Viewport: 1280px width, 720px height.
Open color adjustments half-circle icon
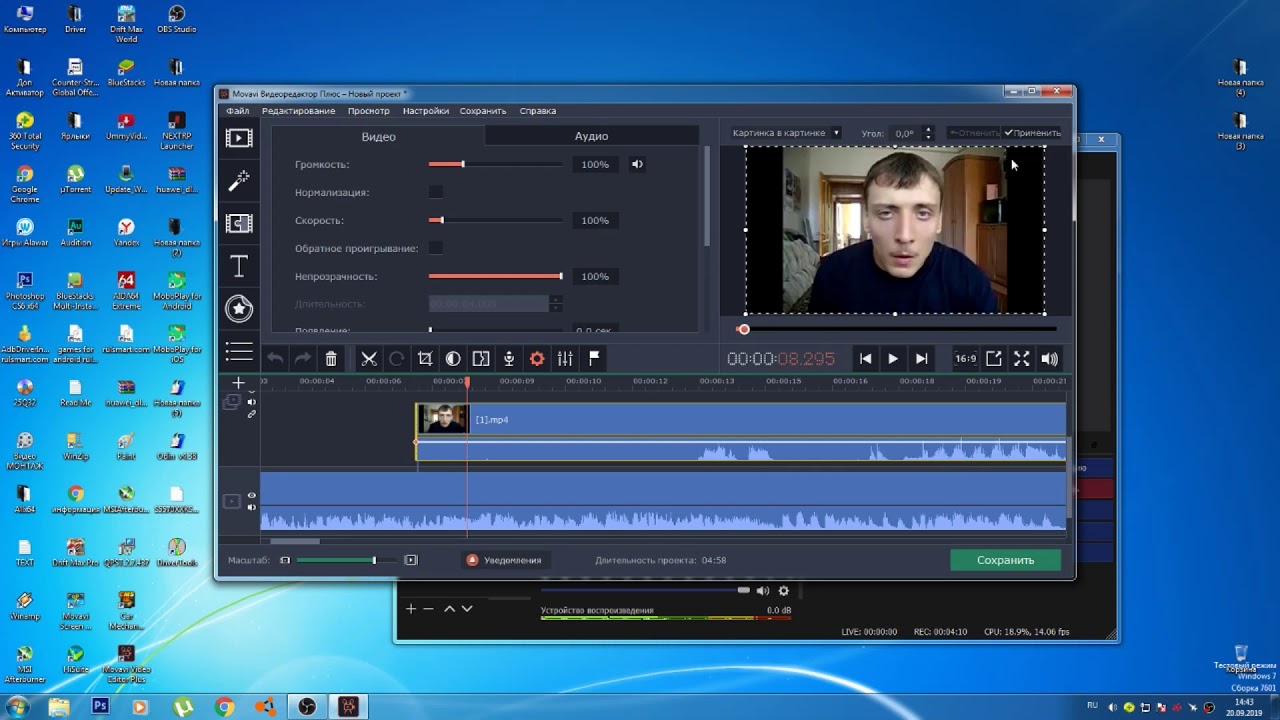453,358
